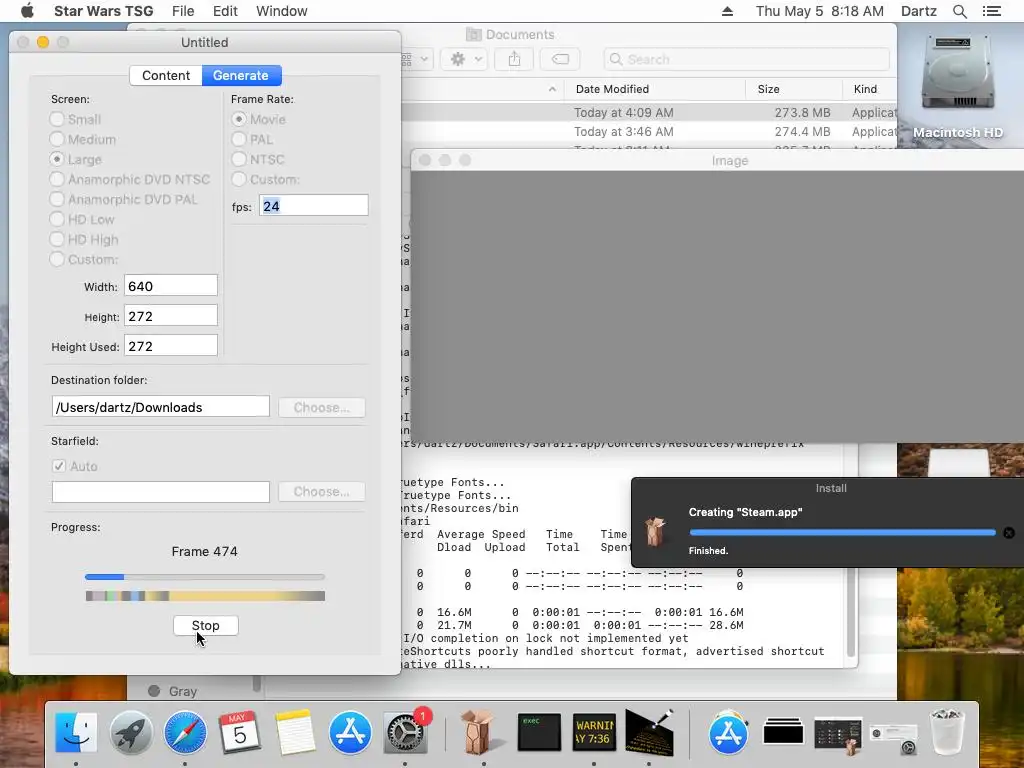Open the light minimized window in Dock
Image resolution: width=1024 pixels, height=768 pixels.
coord(893,738)
